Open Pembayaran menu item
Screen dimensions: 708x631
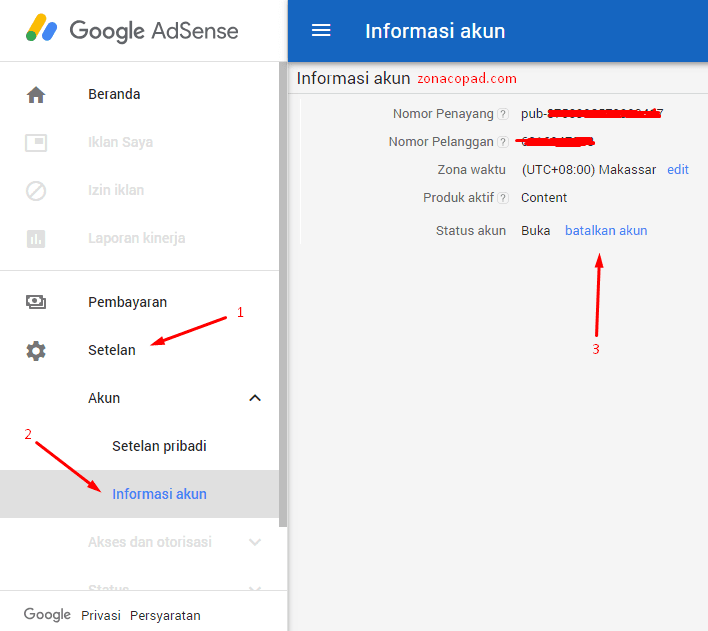click(x=128, y=302)
